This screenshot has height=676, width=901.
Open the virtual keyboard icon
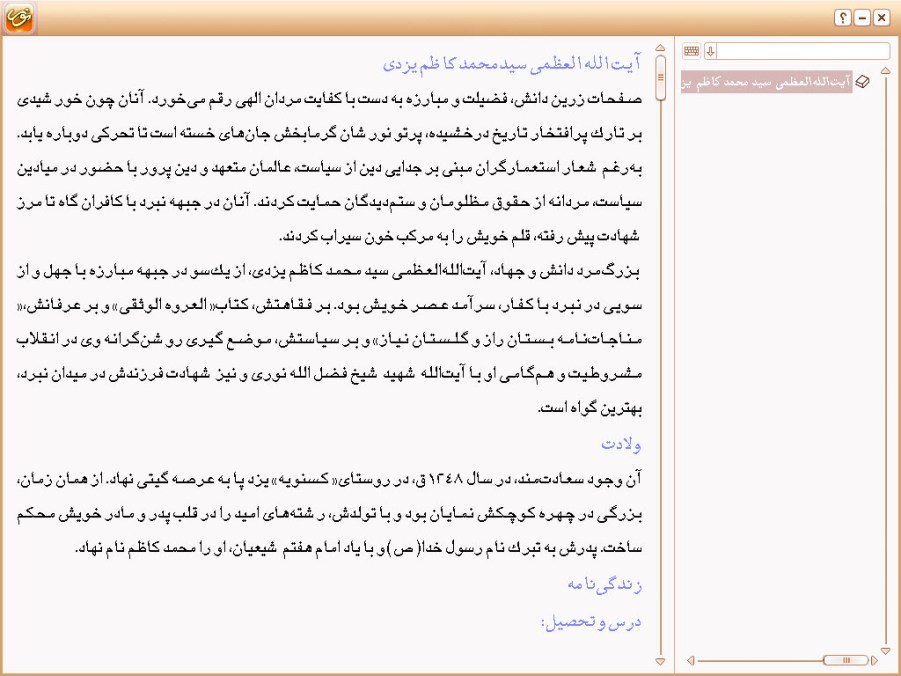coord(691,51)
